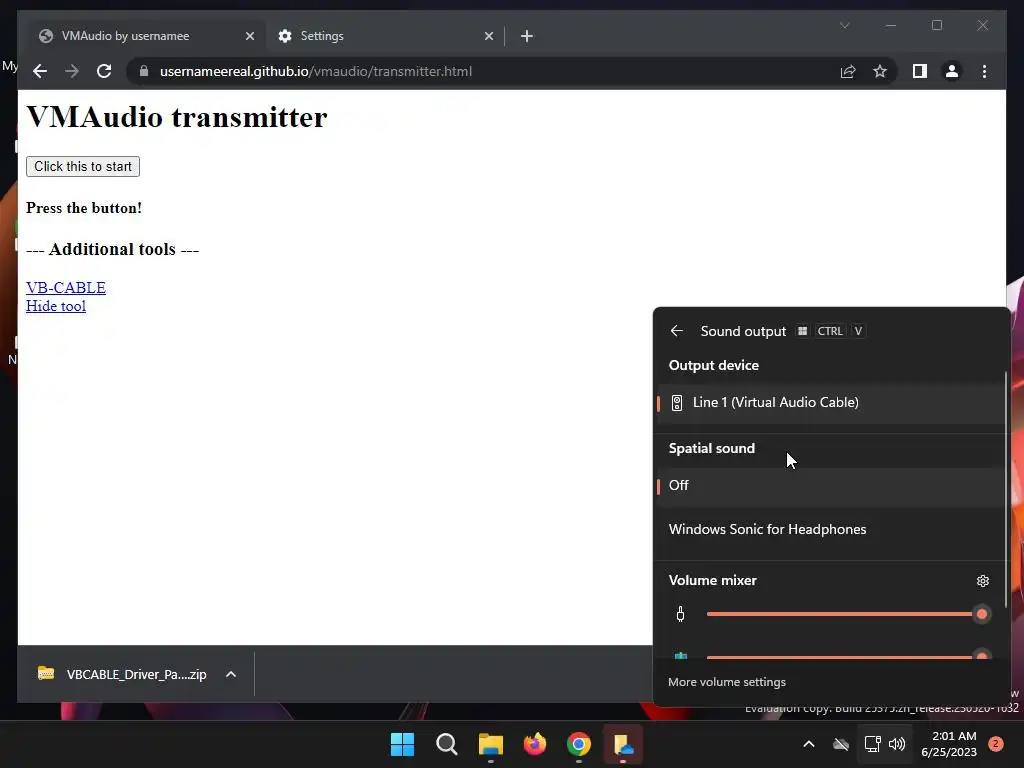
Task: Open More volume settings
Action: coord(727,682)
